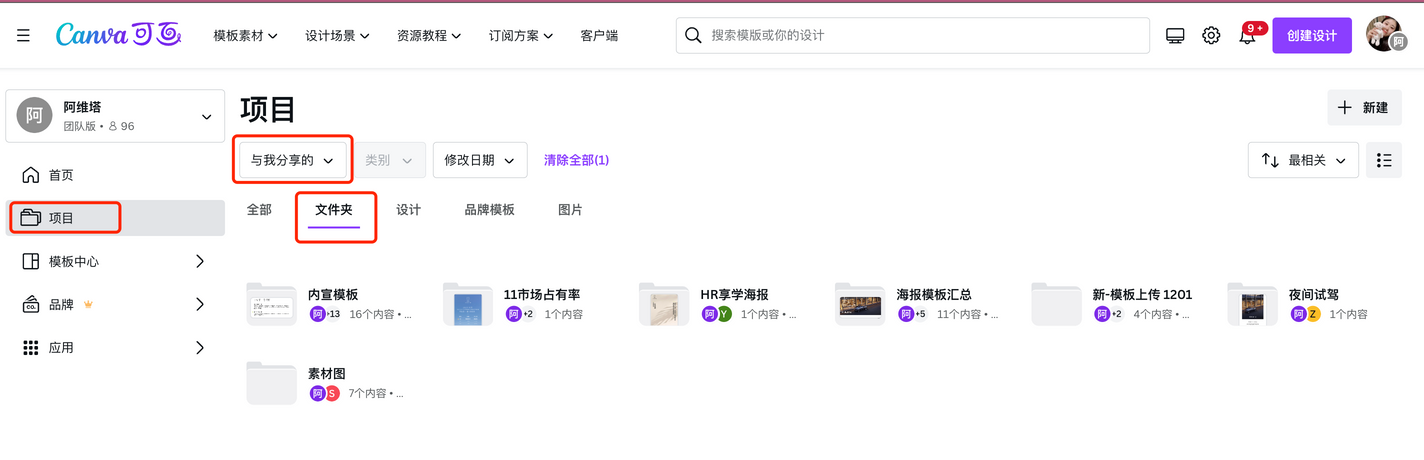Click the S avatar on 素材图 folder
The height and width of the screenshot is (460, 1424).
[332, 393]
